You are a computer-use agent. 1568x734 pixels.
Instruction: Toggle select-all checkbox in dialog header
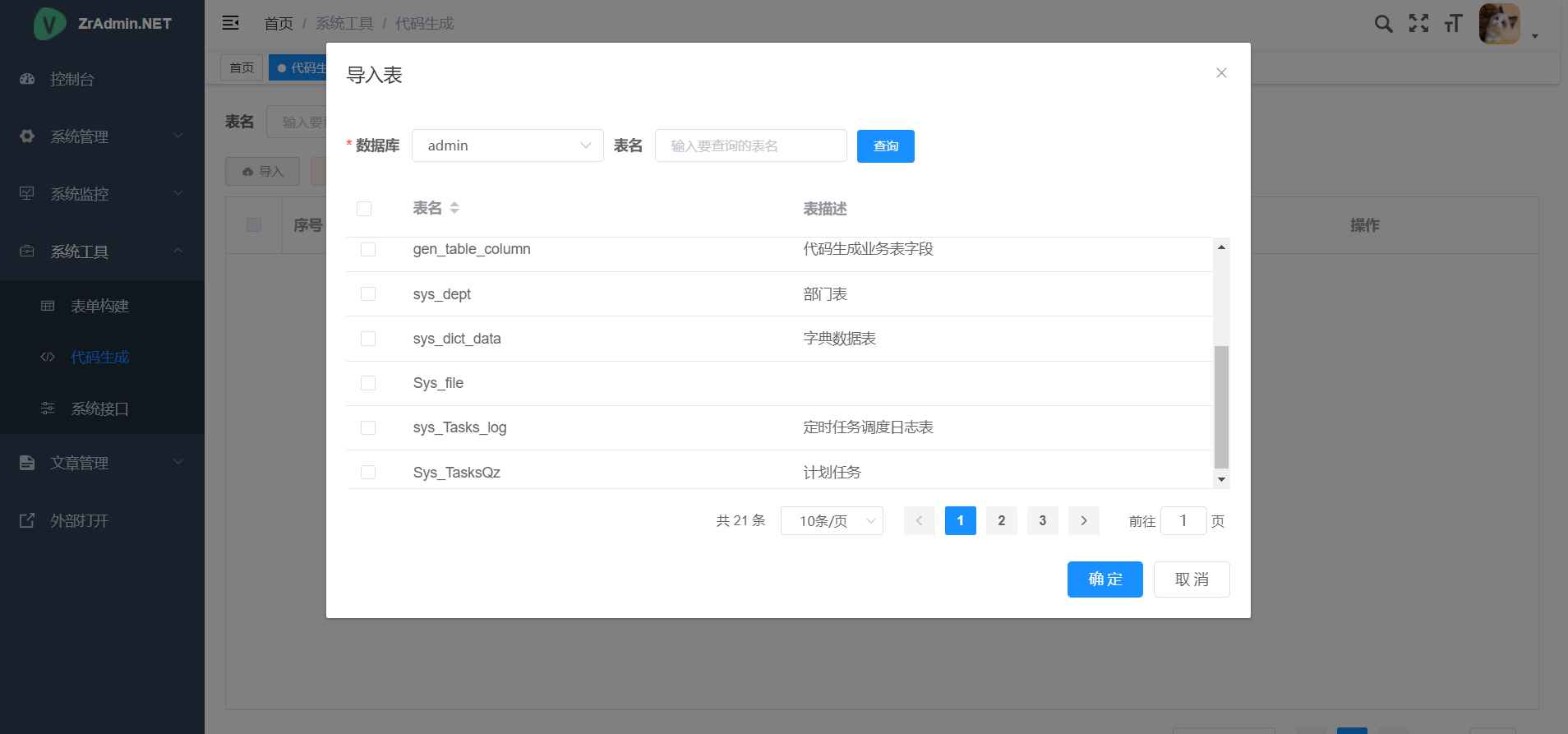(x=364, y=209)
